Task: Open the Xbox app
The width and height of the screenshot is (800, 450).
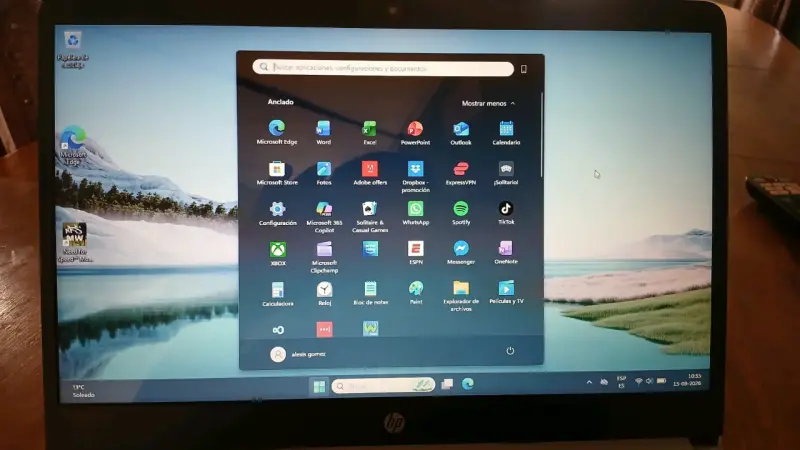Action: coord(278,254)
